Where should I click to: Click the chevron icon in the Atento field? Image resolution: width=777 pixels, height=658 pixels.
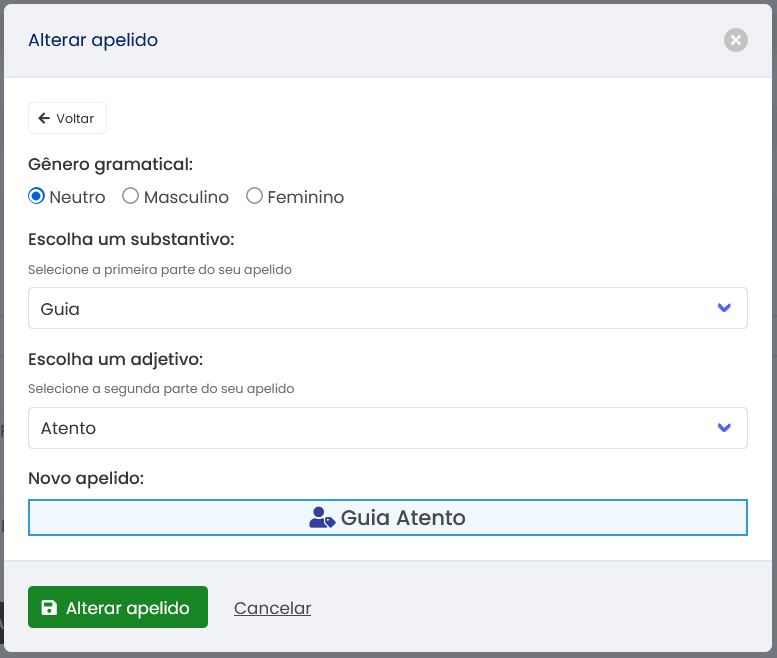(725, 428)
